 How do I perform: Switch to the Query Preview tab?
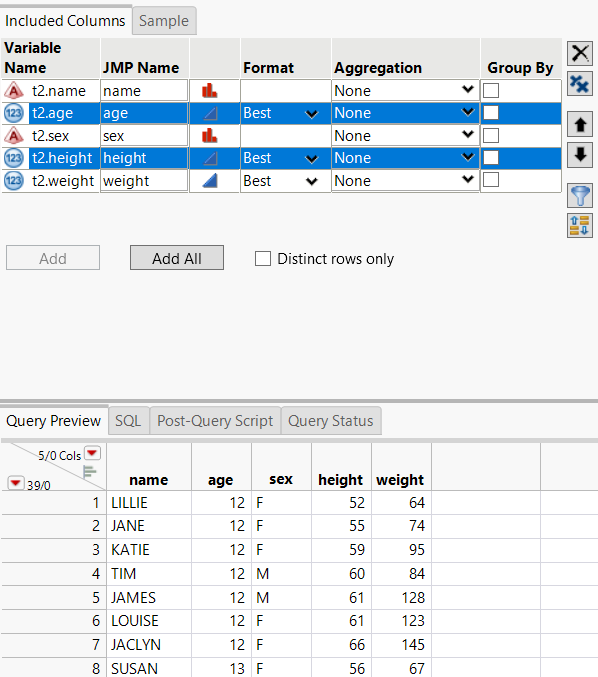pyautogui.click(x=54, y=421)
